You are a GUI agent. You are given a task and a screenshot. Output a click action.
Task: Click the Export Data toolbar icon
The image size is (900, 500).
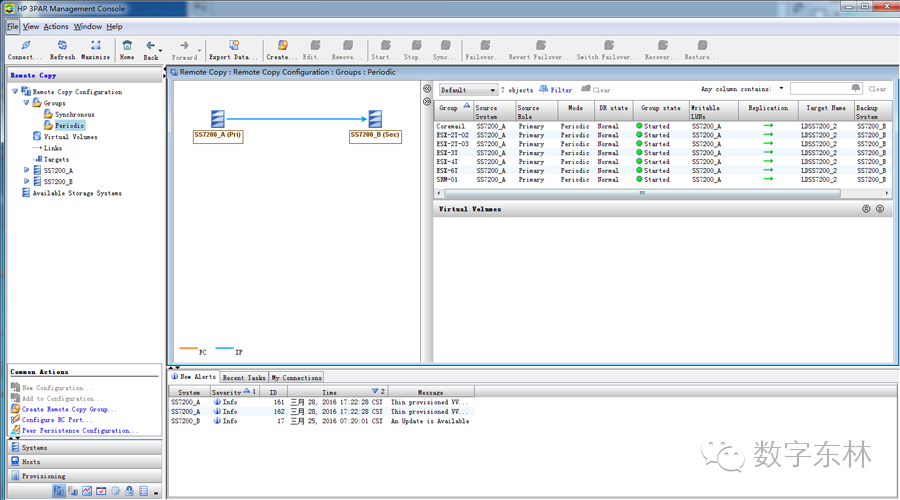click(234, 45)
